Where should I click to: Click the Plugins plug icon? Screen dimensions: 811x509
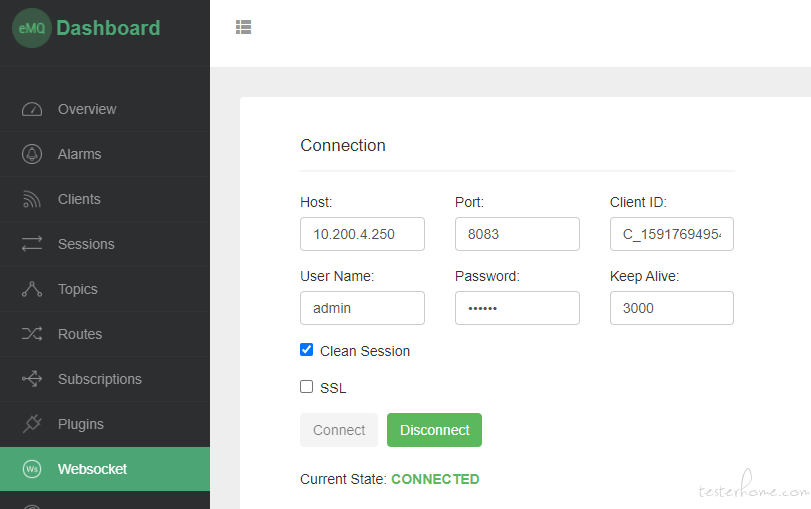point(32,424)
